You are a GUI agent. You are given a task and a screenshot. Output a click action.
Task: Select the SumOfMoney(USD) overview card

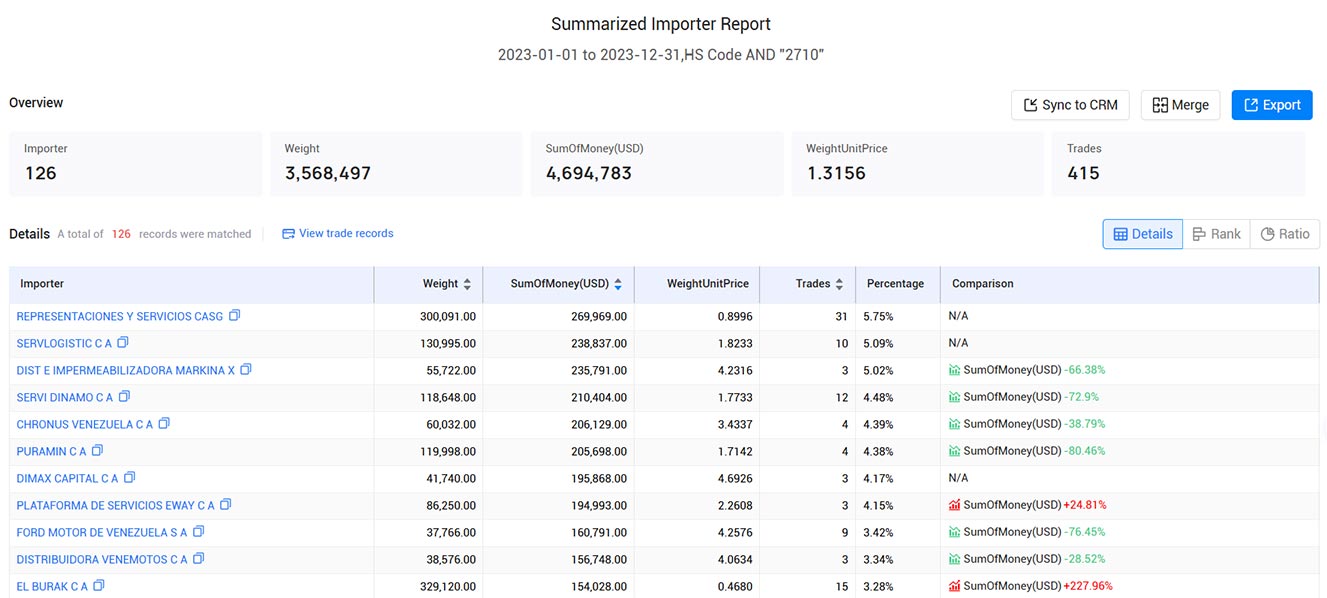(657, 164)
